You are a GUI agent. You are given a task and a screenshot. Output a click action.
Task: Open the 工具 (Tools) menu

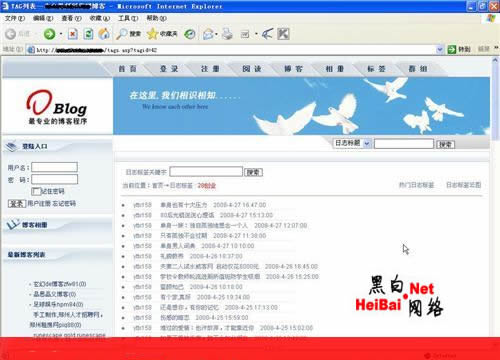(128, 18)
